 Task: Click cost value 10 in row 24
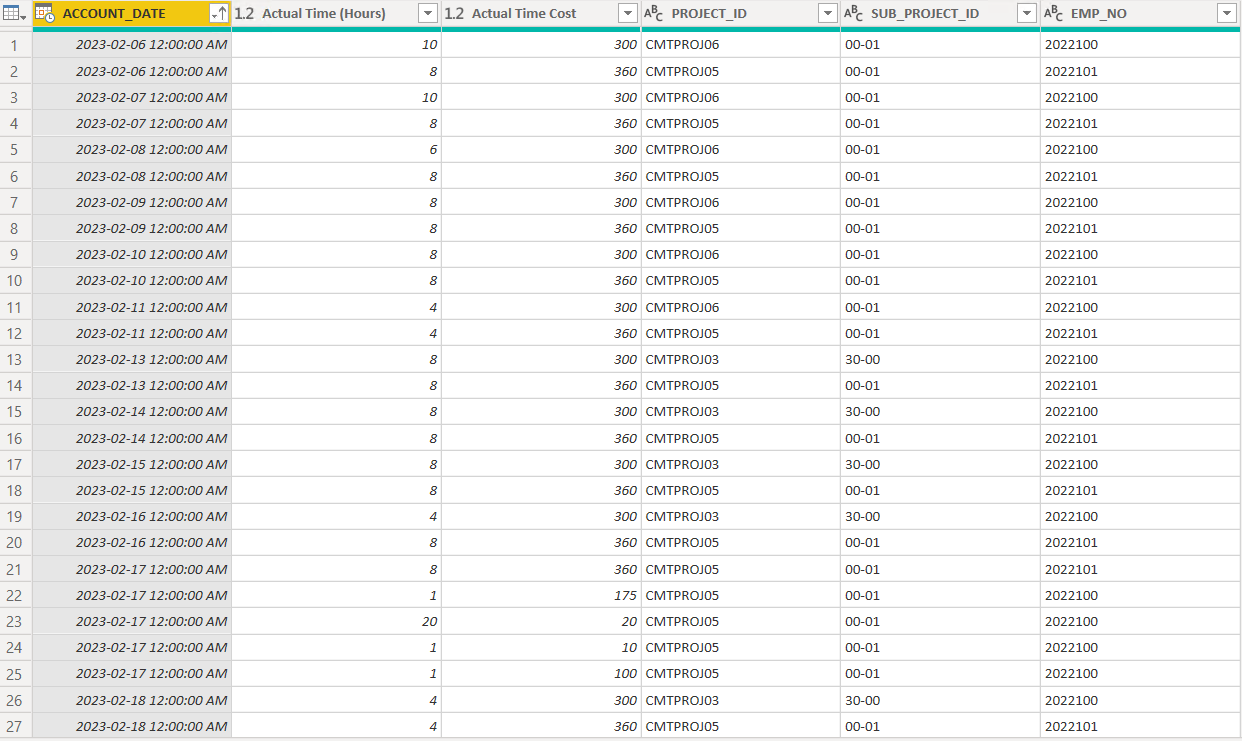click(541, 647)
